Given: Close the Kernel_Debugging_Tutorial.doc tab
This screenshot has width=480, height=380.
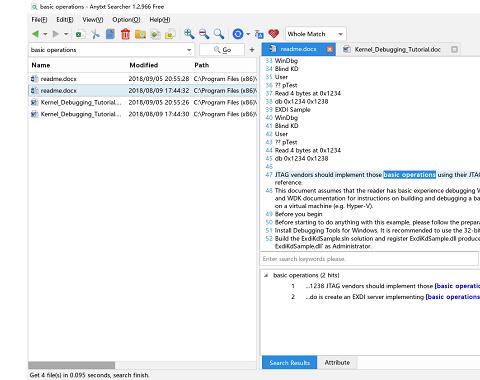Looking at the screenshot, I should coord(454,49).
